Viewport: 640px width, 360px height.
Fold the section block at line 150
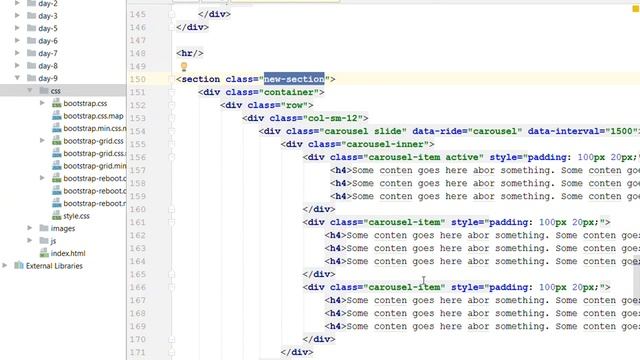click(172, 79)
